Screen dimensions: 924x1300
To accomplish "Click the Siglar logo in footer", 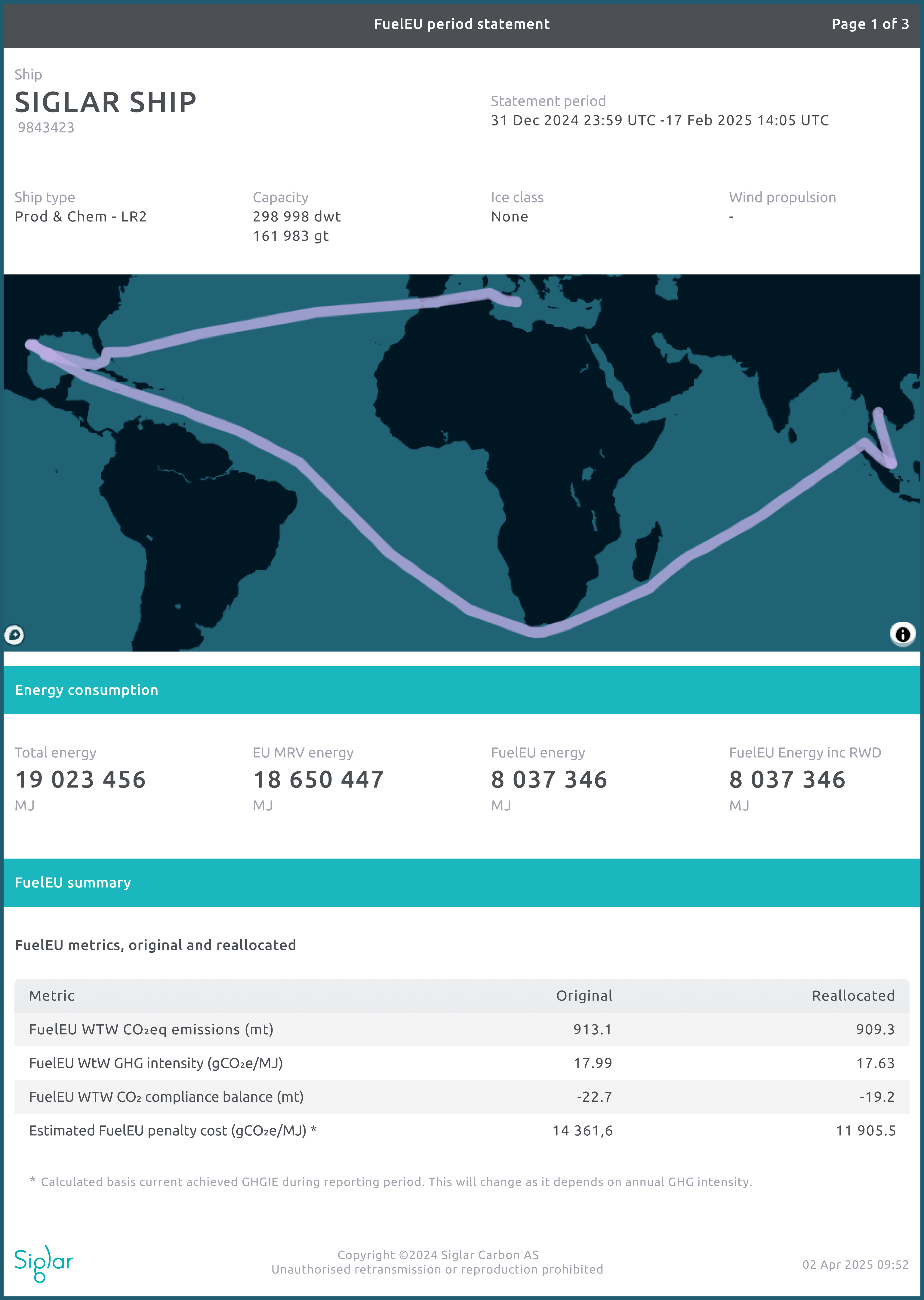I will click(44, 1264).
